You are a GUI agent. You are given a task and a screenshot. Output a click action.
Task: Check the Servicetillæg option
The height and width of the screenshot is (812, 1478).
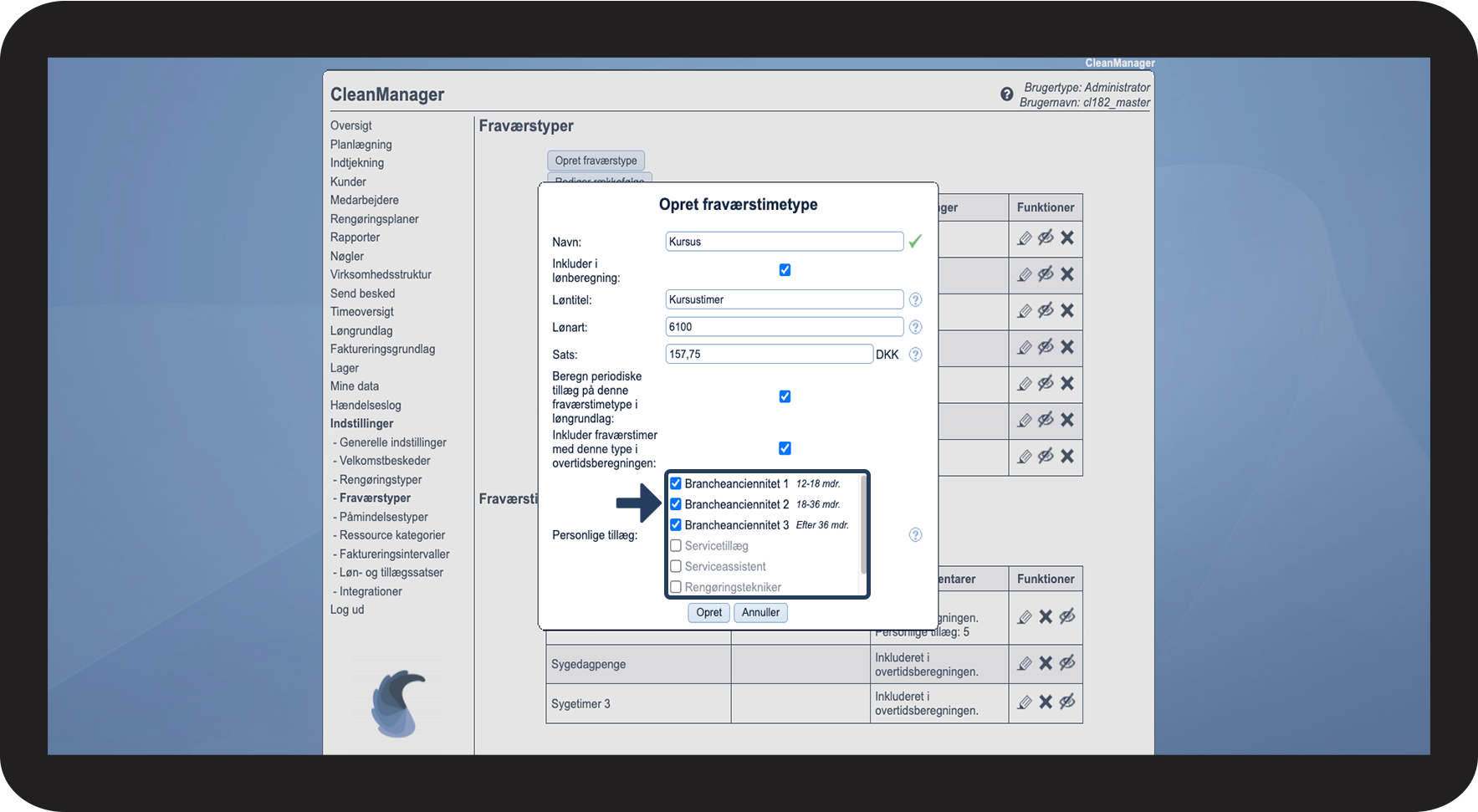click(676, 546)
